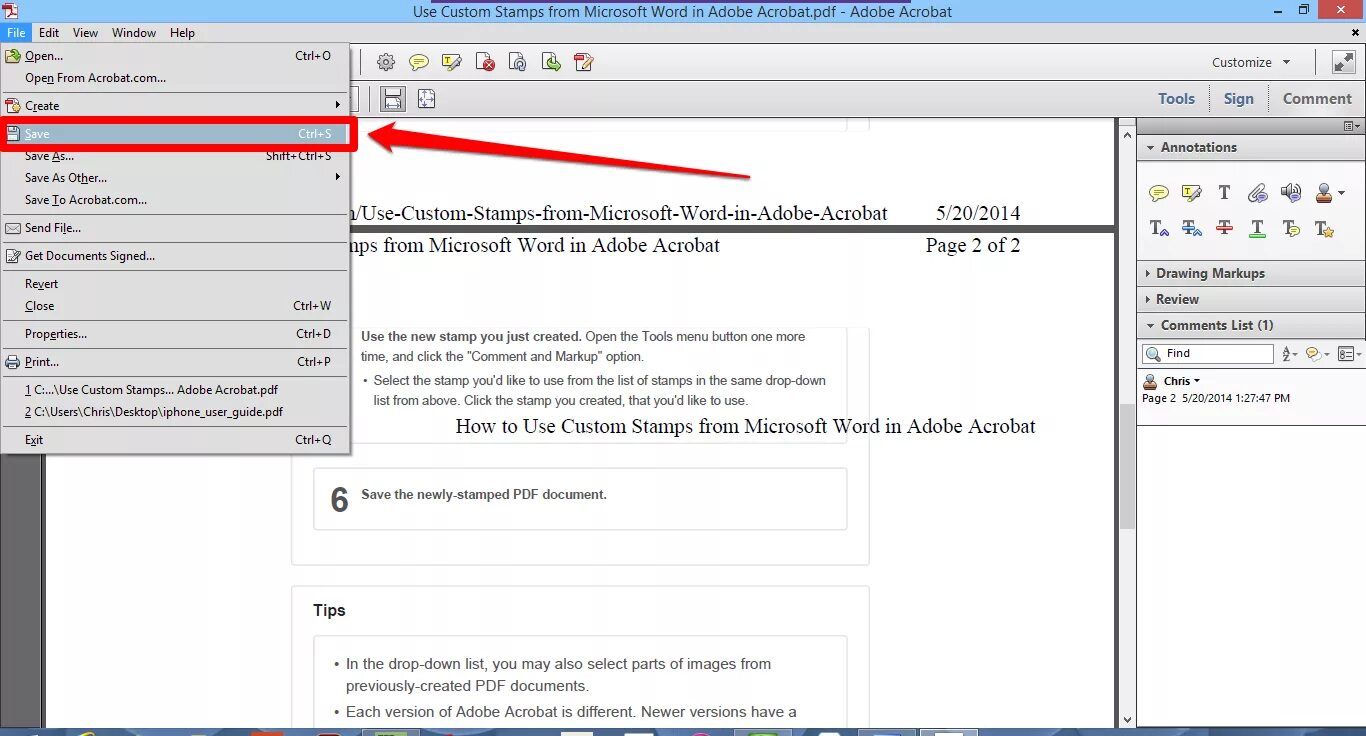Click the Find comments search field
Image resolution: width=1366 pixels, height=736 pixels.
(x=1208, y=354)
